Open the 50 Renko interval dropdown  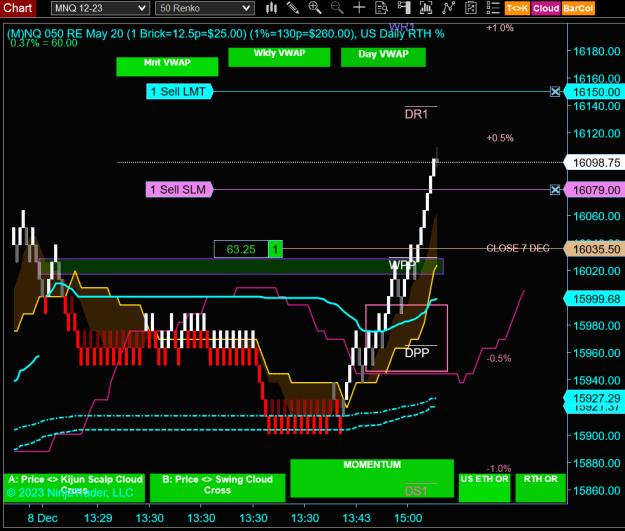coord(204,8)
